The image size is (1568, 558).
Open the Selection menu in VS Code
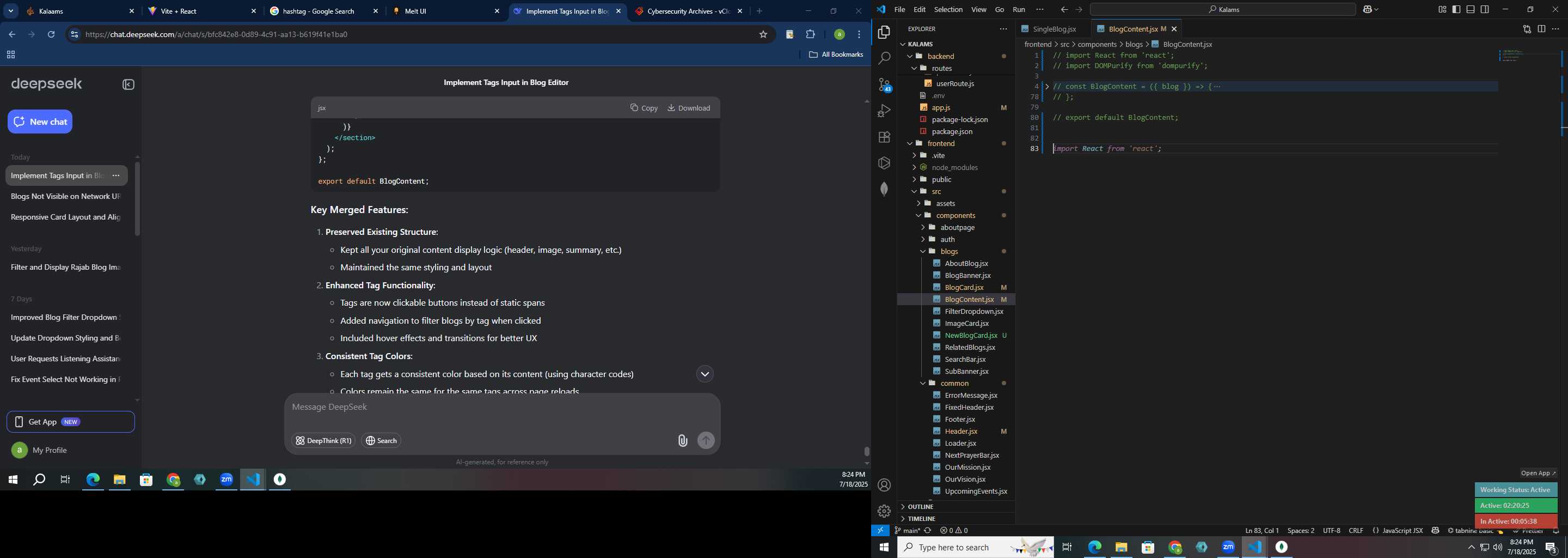pyautogui.click(x=948, y=10)
